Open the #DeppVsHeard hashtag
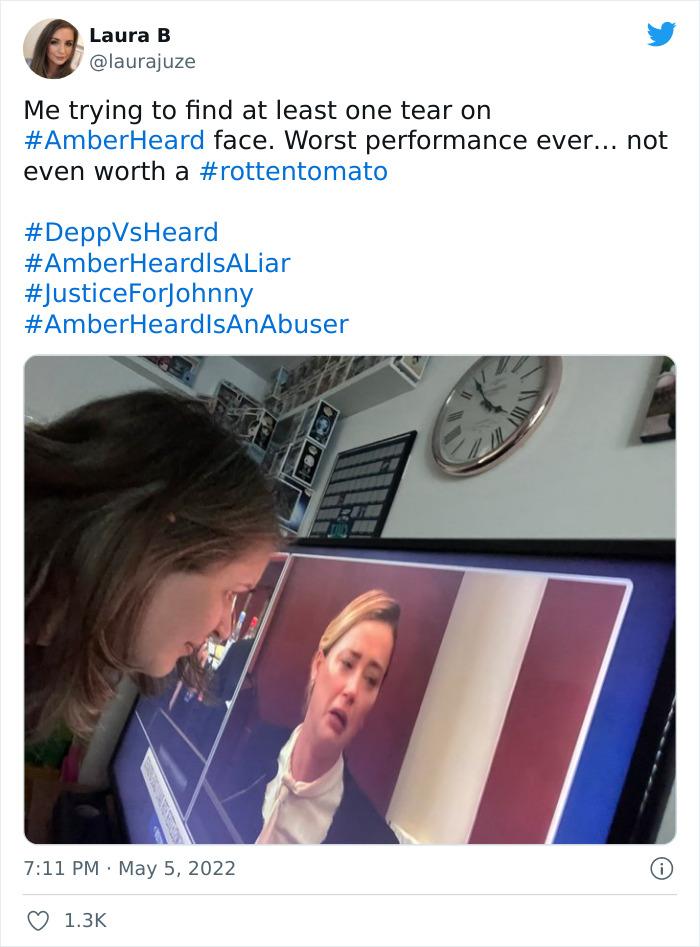The image size is (700, 947). [121, 233]
